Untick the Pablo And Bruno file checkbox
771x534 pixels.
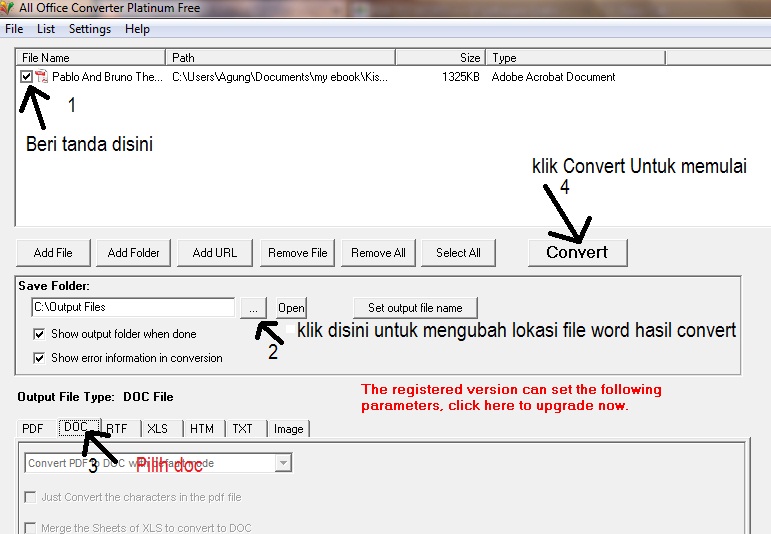(x=27, y=77)
